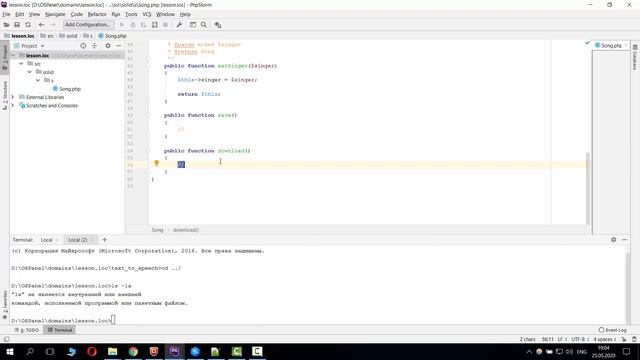Click the locate target icon in Project panel
640x360 pixels.
(x=83, y=46)
